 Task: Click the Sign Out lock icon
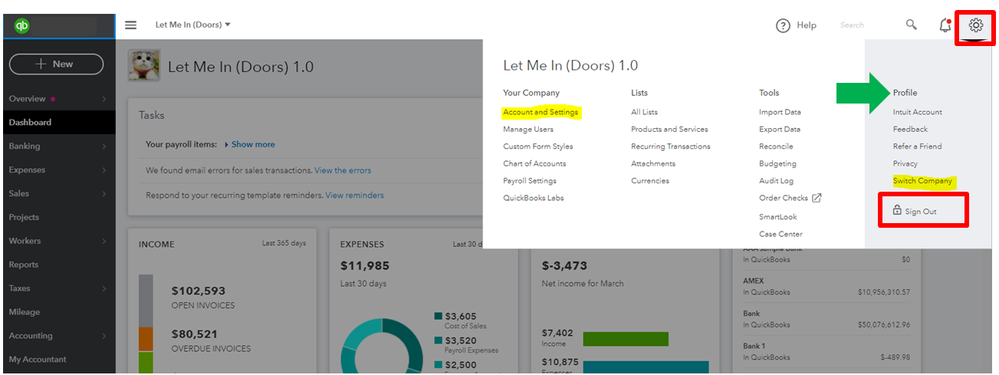897,210
